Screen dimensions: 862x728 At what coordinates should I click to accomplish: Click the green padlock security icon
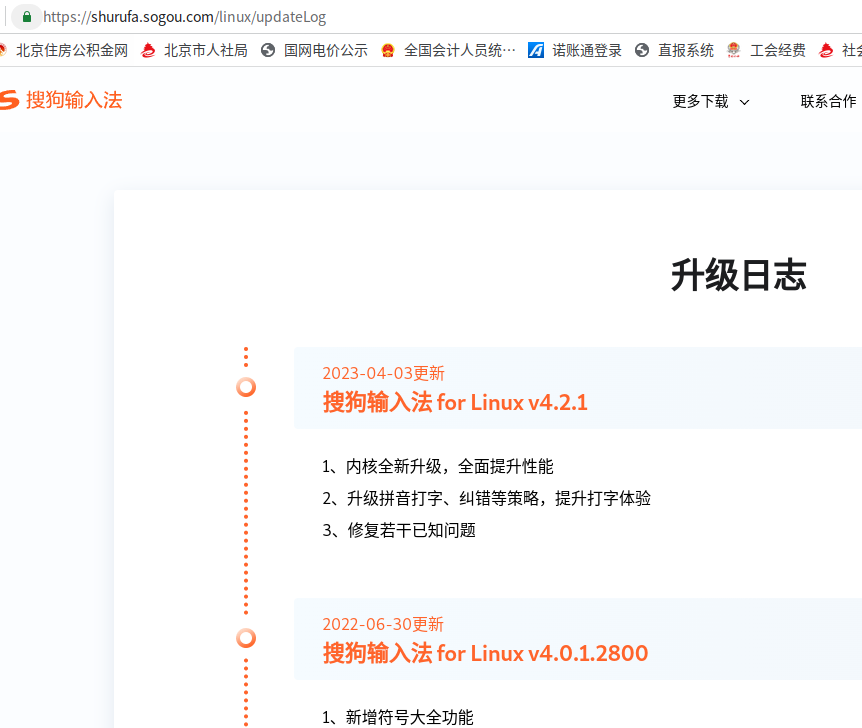click(26, 17)
